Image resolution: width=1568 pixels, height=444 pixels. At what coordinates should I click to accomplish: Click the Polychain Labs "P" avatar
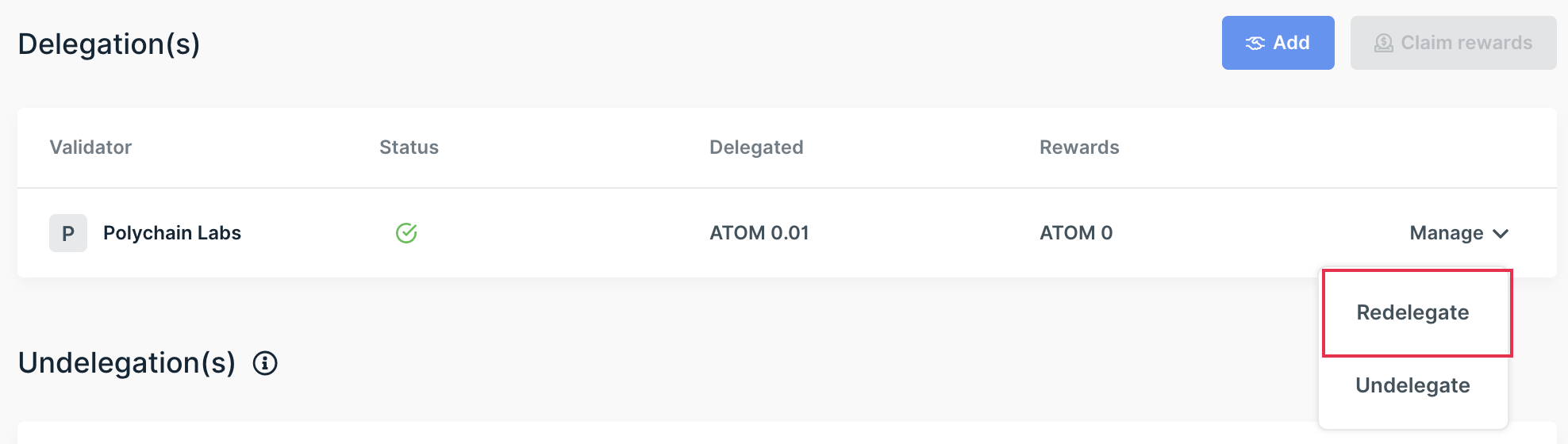pyautogui.click(x=68, y=233)
